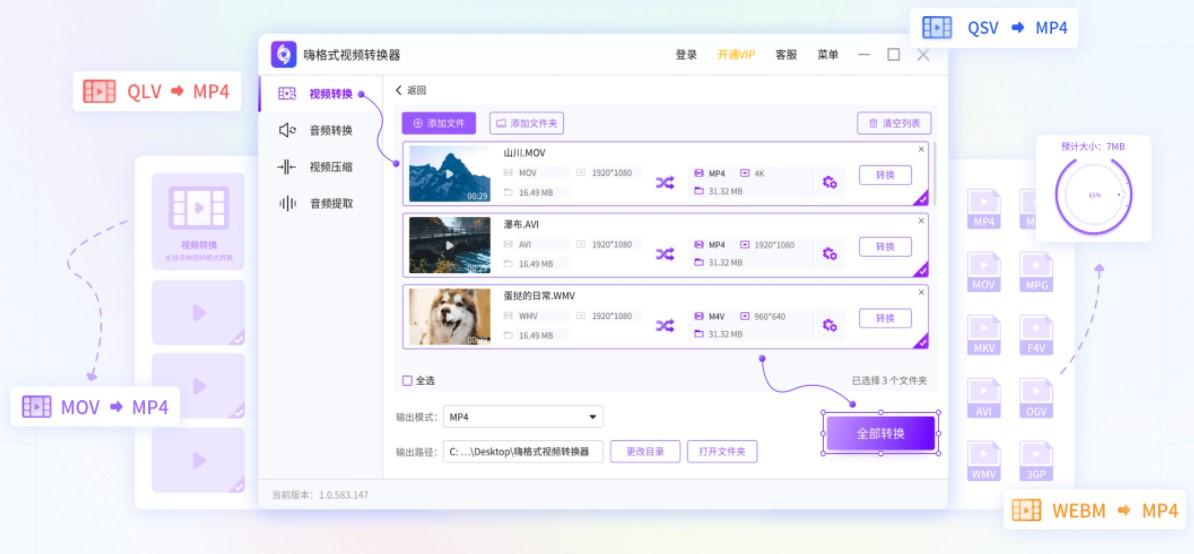Open output settings gear for 山川.MOV
Screen dimensions: 1194x554
pyautogui.click(x=829, y=183)
